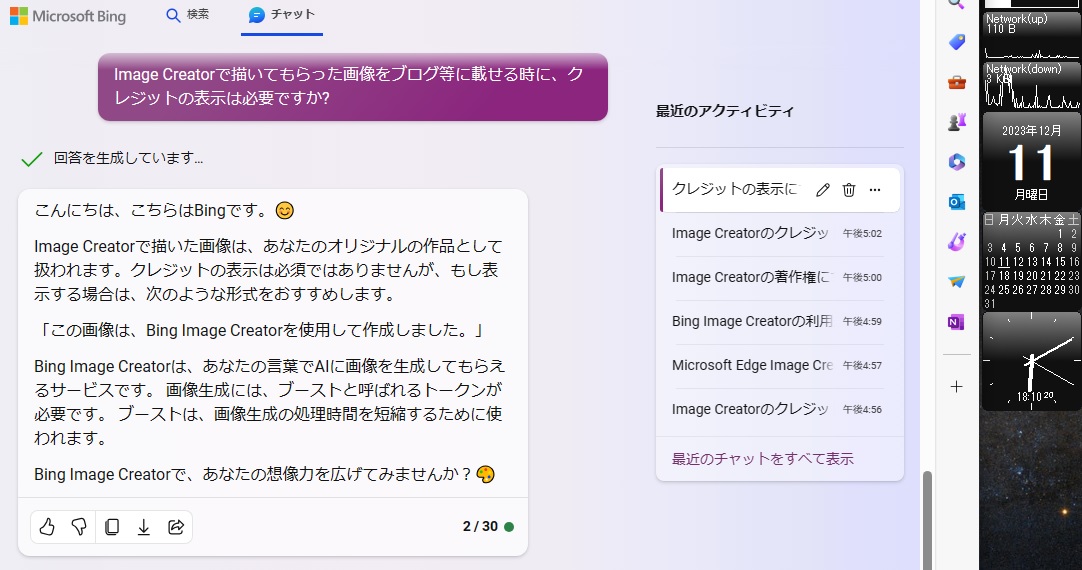Select the チャット chat tab
This screenshot has width=1082, height=570.
click(x=282, y=14)
